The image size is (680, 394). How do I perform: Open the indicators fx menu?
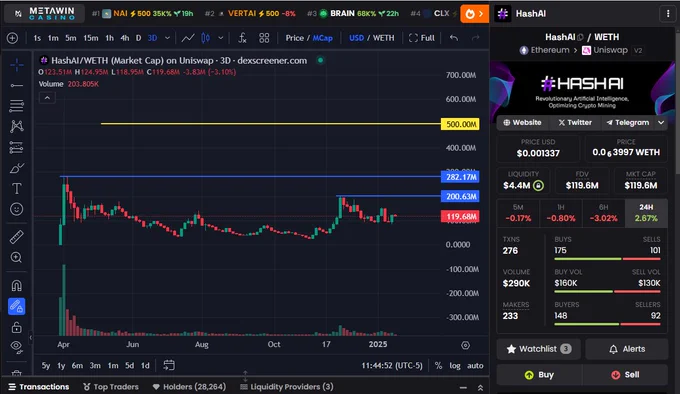tap(242, 38)
